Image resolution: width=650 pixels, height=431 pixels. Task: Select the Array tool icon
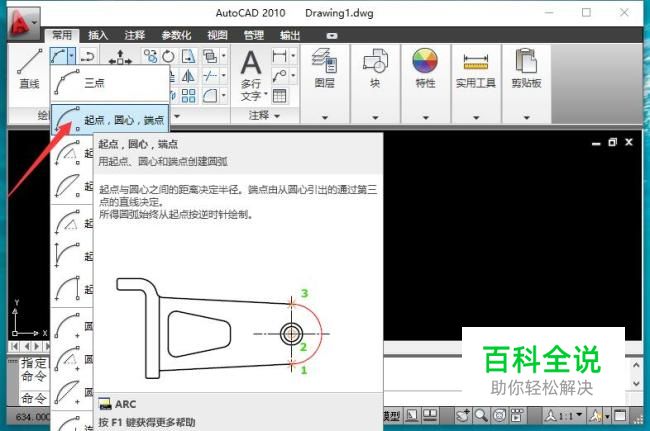point(188,96)
